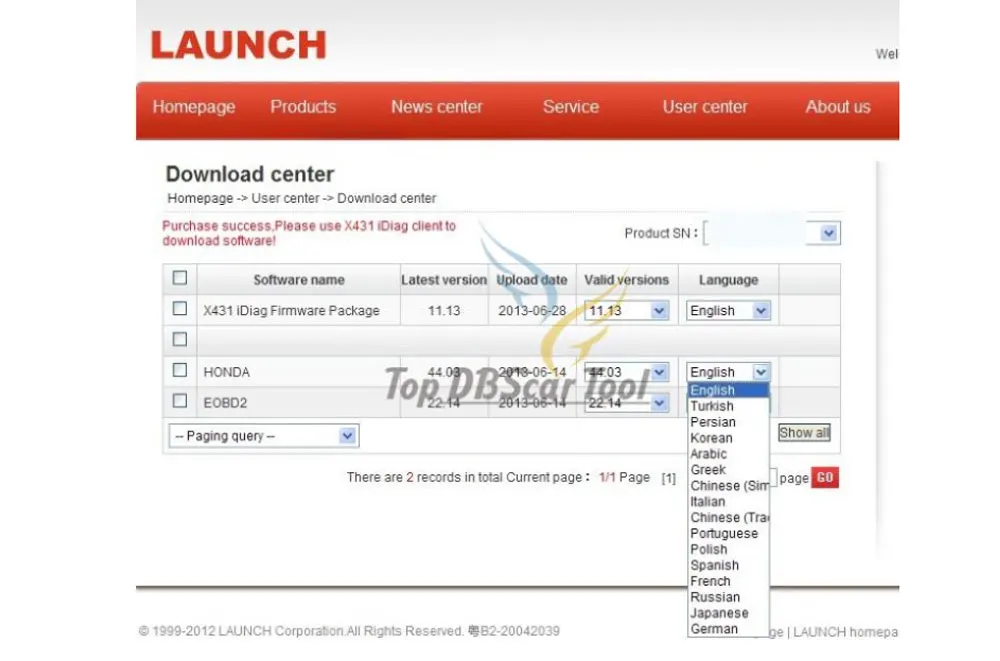Click the red GO button
The image size is (1000, 661).
[825, 477]
